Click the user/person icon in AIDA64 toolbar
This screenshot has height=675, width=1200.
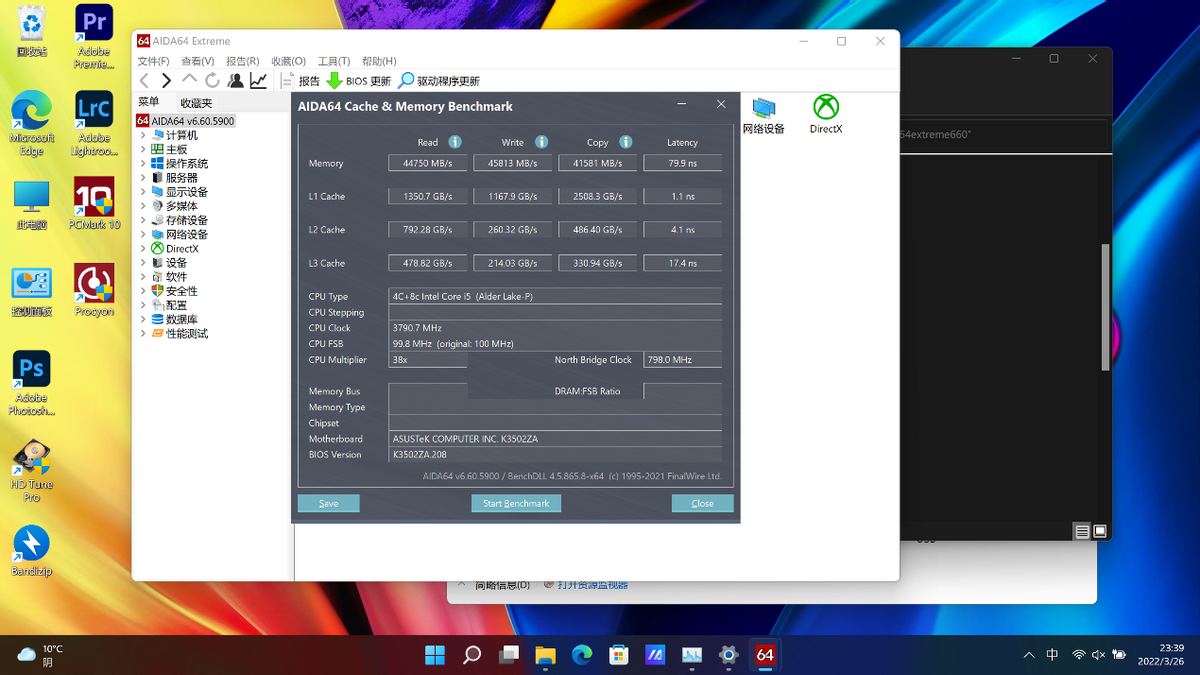click(235, 81)
